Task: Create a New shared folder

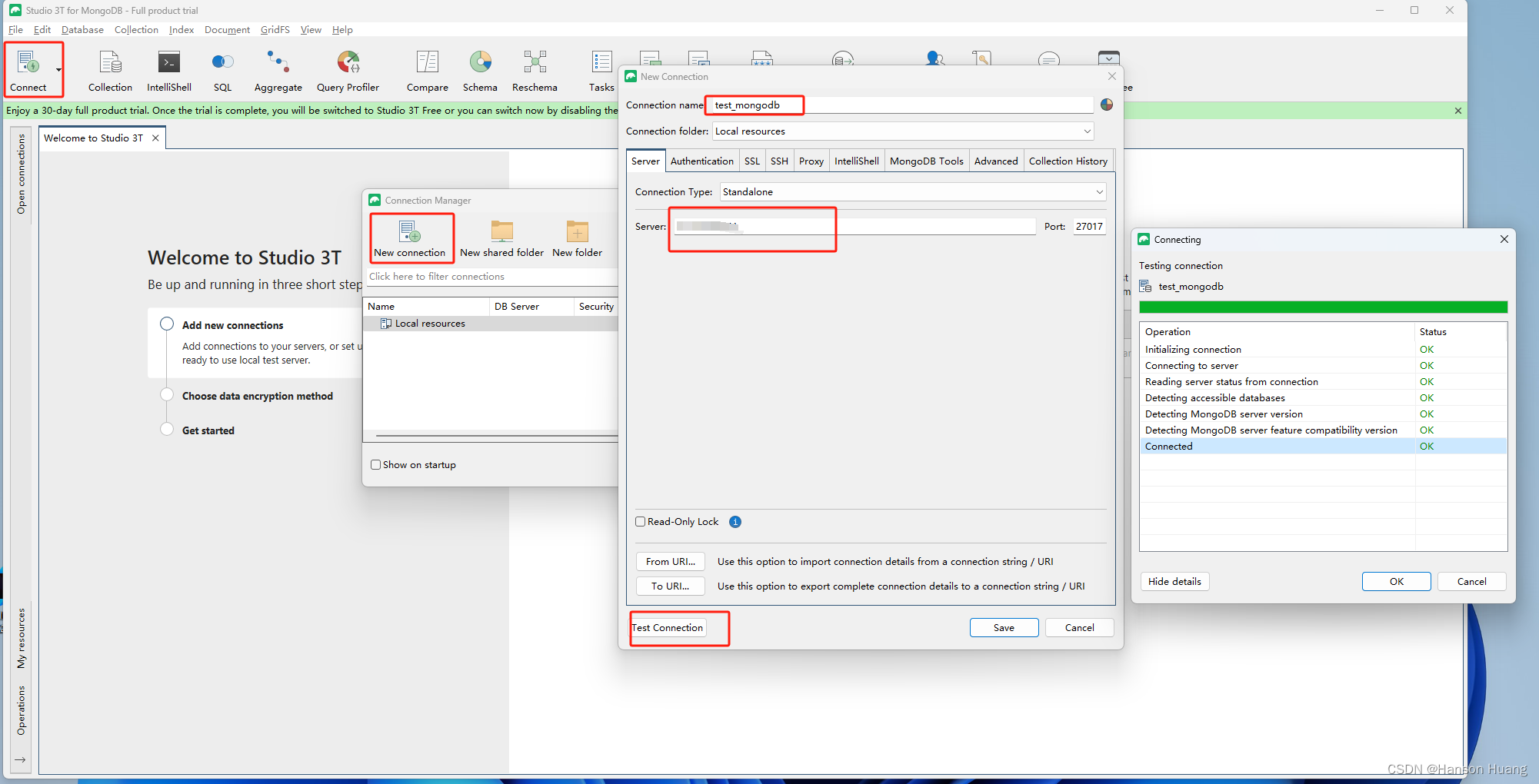Action: pos(501,239)
